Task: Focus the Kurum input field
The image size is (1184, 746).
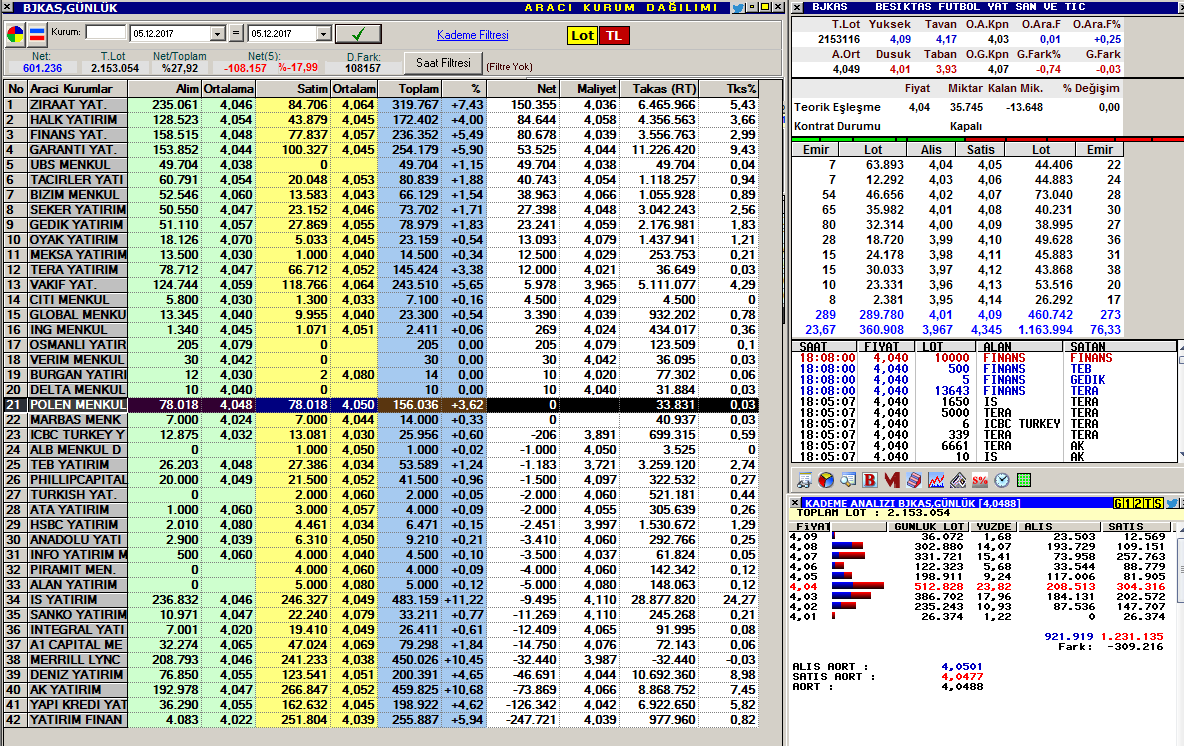Action: [x=106, y=32]
